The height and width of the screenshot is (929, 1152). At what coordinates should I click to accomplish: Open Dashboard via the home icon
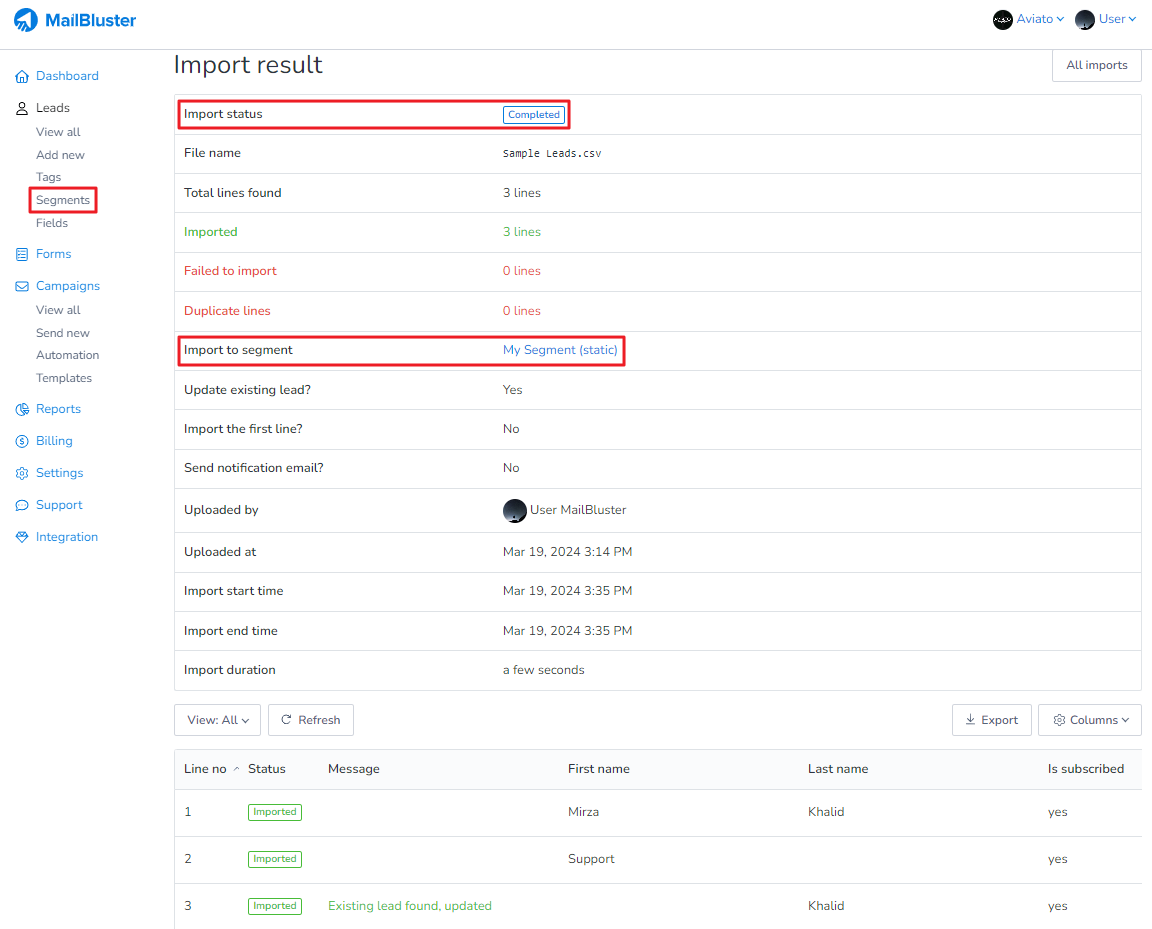tap(22, 76)
